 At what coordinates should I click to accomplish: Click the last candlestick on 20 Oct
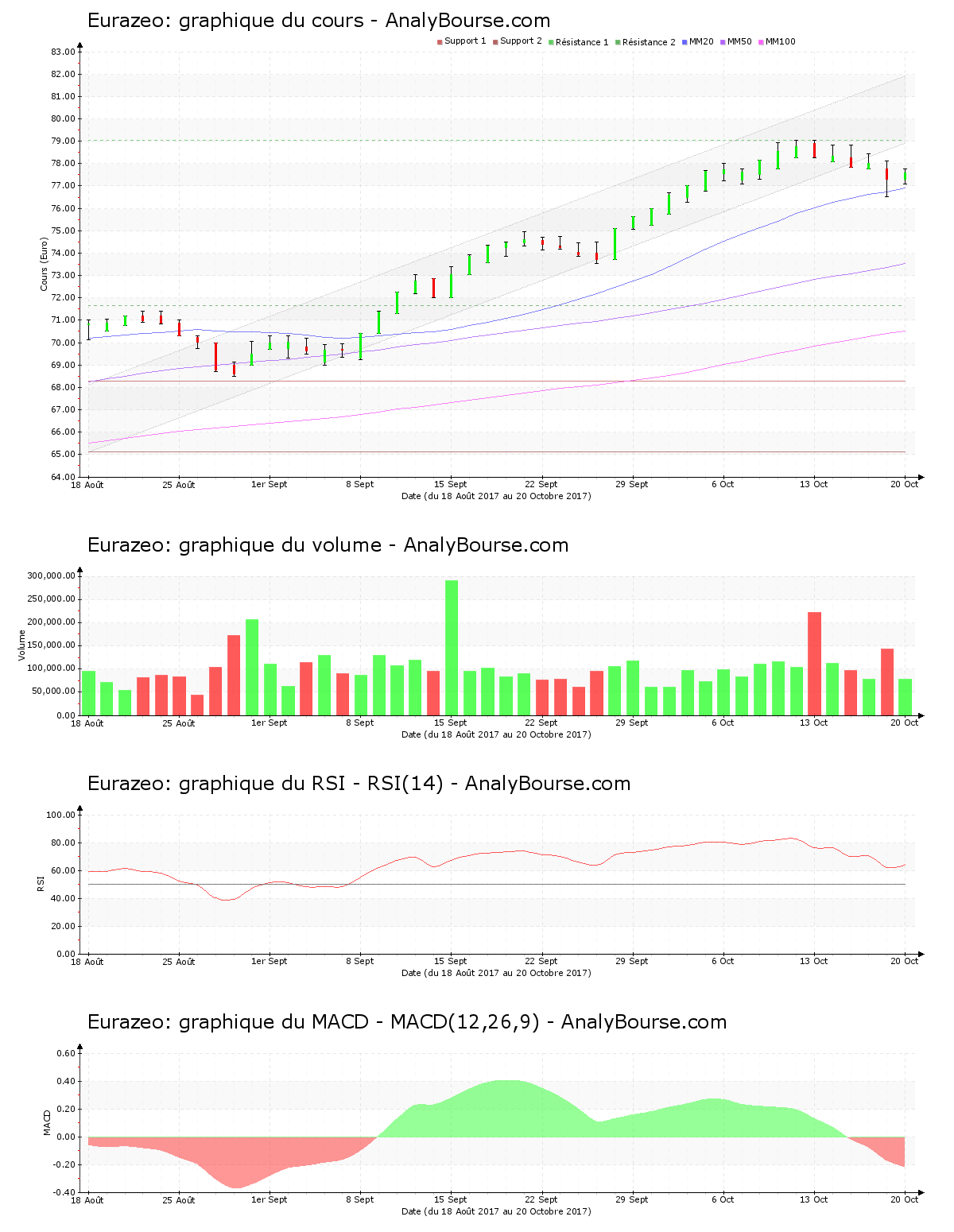pos(905,177)
